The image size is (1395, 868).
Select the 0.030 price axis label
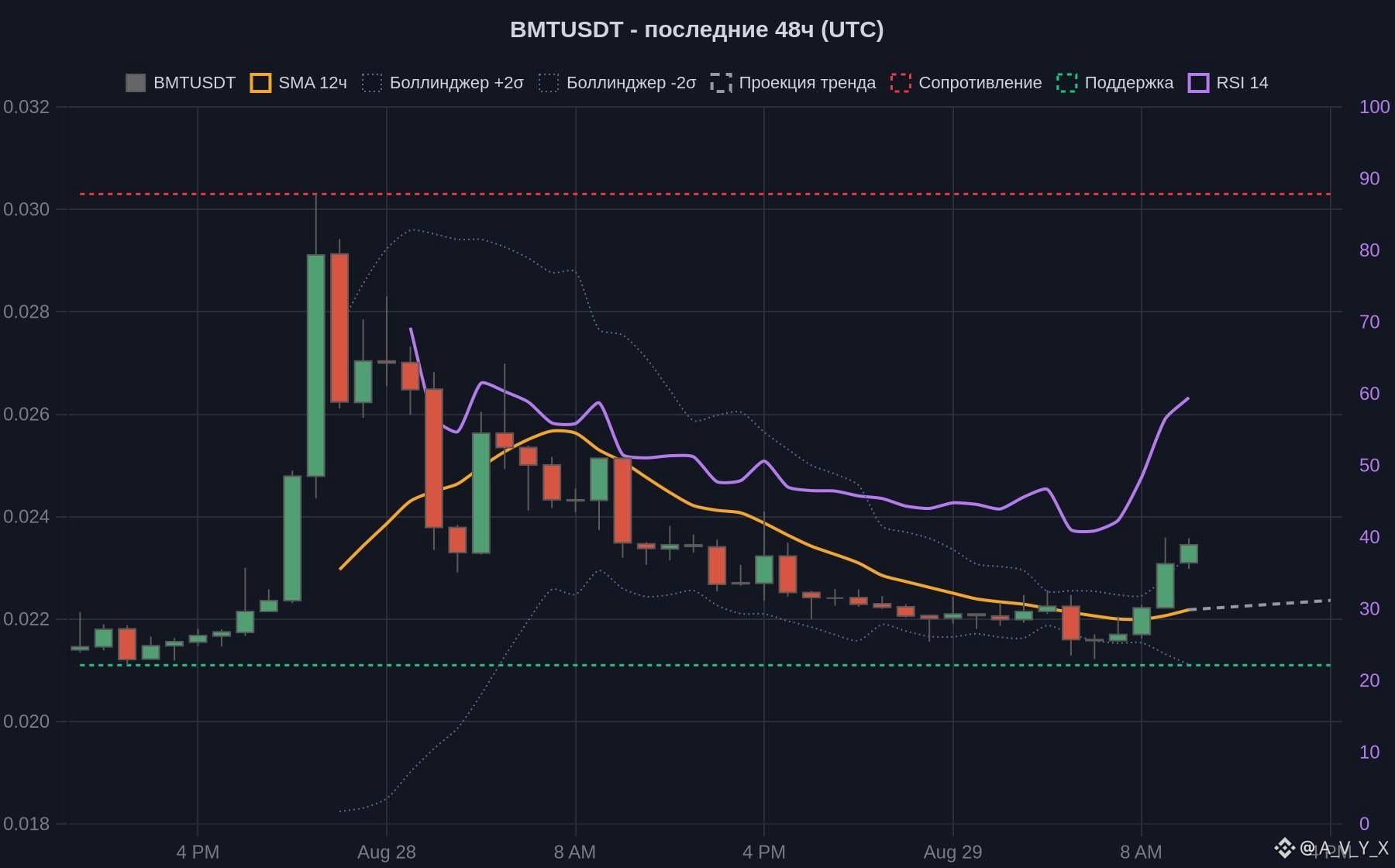coord(26,209)
